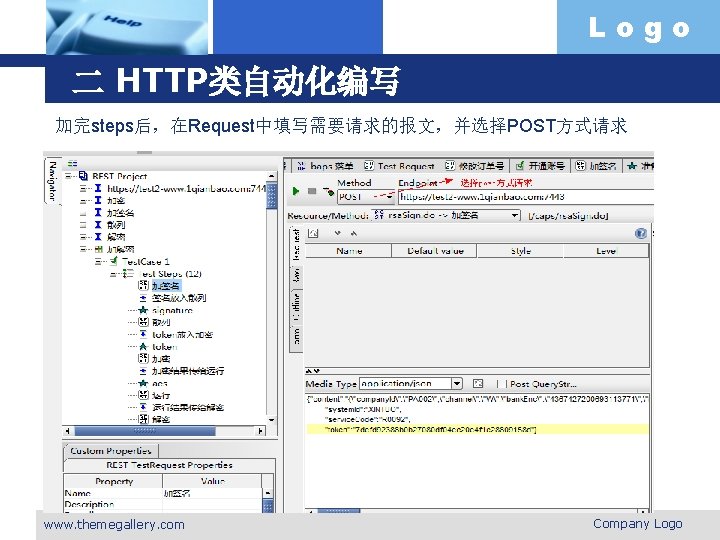This screenshot has width=720, height=540.
Task: Click the star icon next to aes
Action: tap(143, 383)
